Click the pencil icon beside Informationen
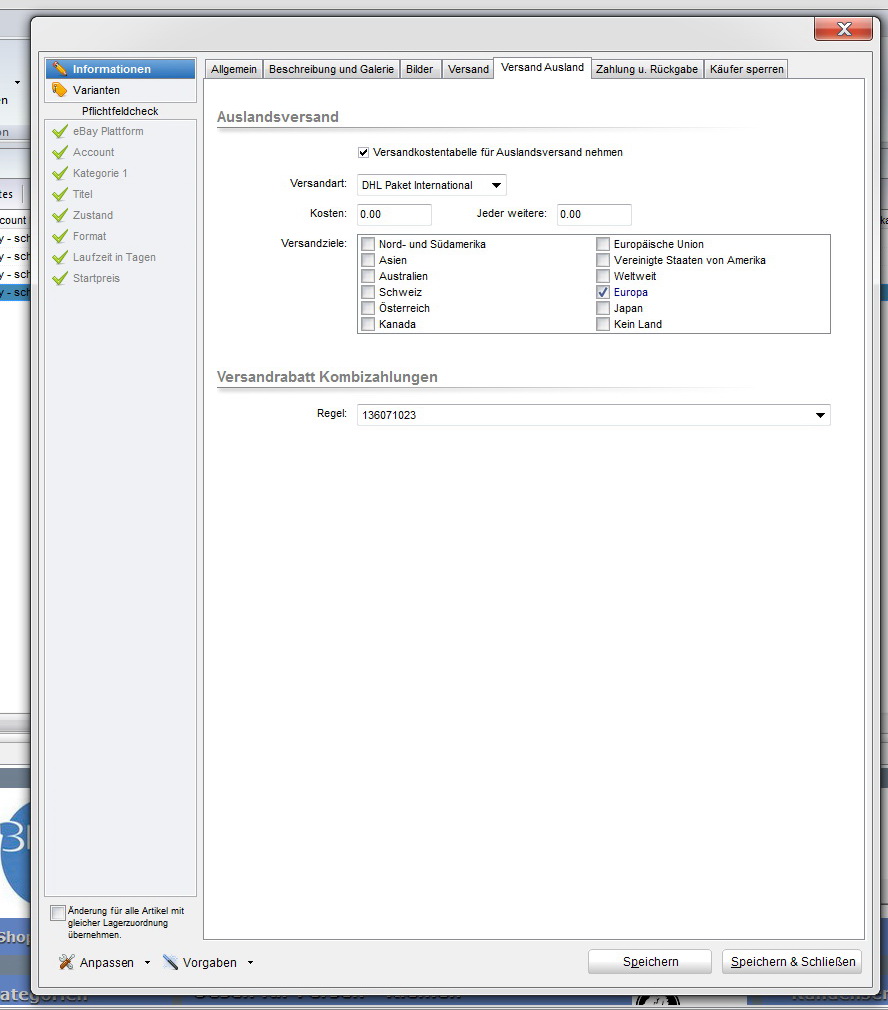888x1010 pixels. click(x=60, y=69)
